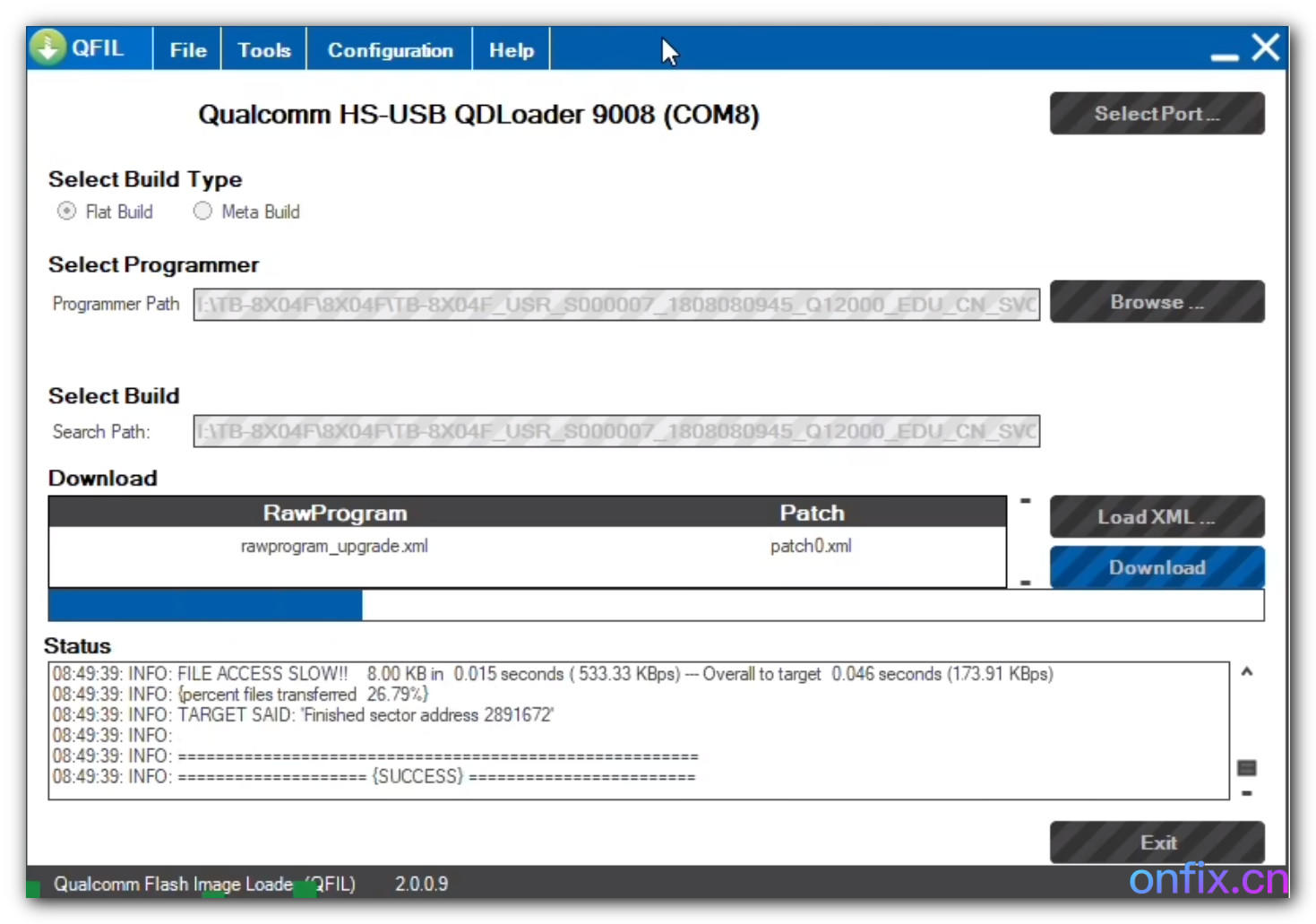Click the QFIL logo icon in title bar
The image size is (1316, 924).
click(x=47, y=47)
